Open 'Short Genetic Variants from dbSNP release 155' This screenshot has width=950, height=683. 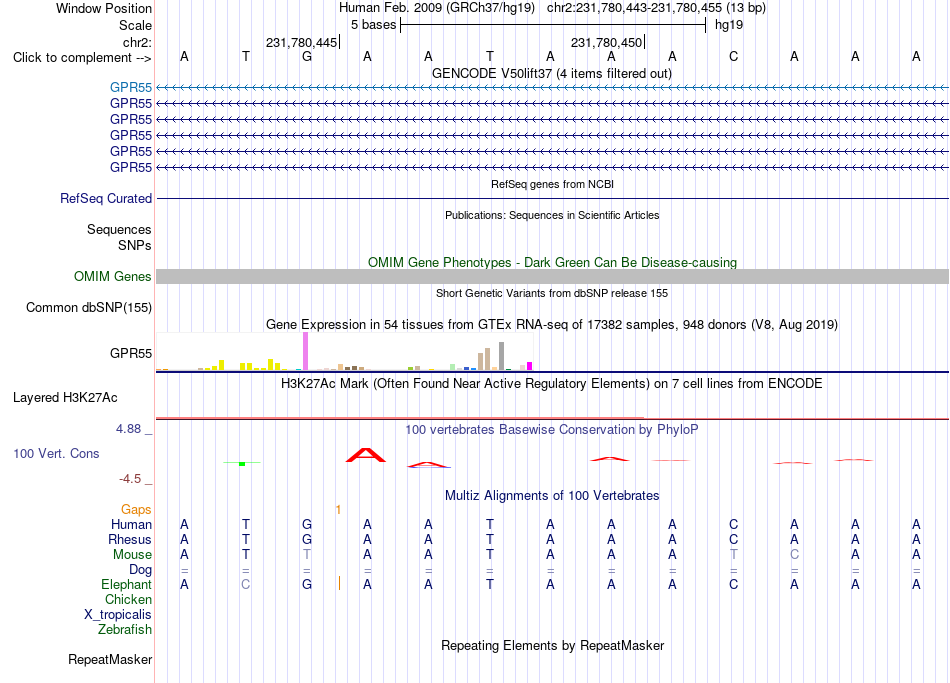tap(552, 293)
